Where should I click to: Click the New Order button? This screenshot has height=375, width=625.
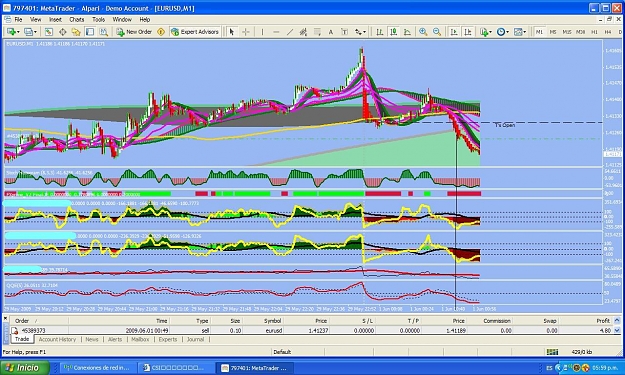(x=134, y=32)
